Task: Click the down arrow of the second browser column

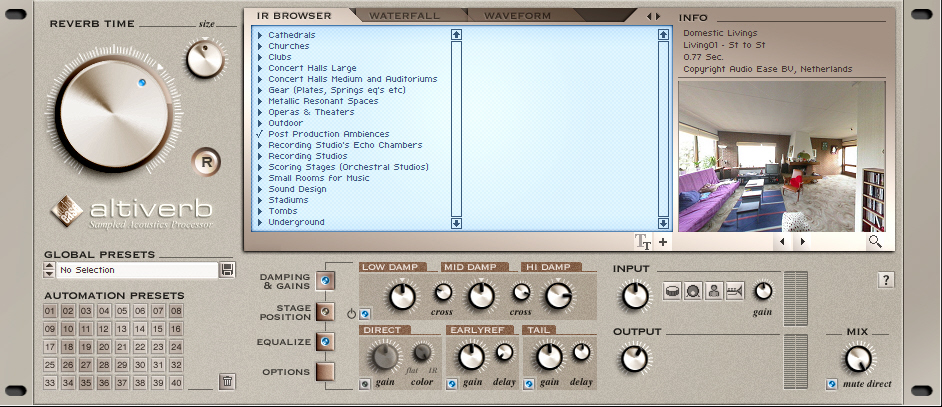Action: [663, 224]
